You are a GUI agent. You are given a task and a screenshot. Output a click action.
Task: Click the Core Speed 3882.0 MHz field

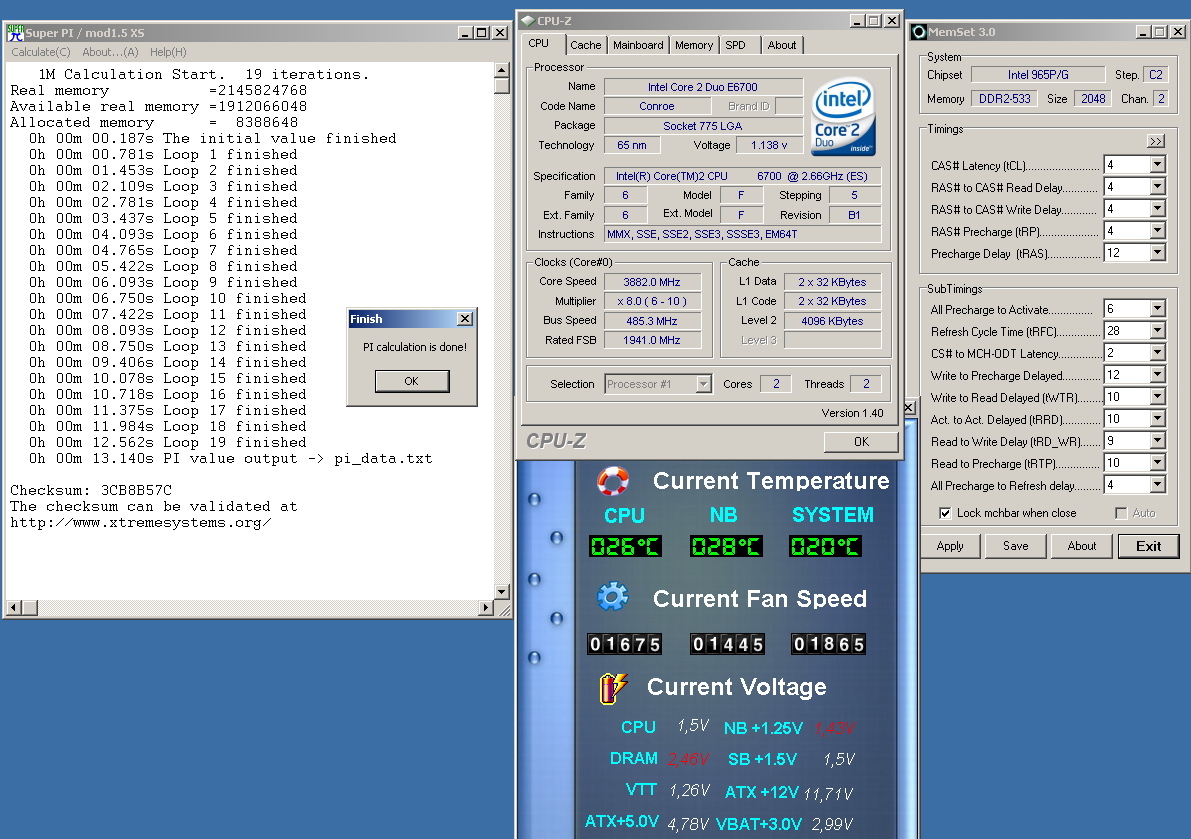[652, 282]
